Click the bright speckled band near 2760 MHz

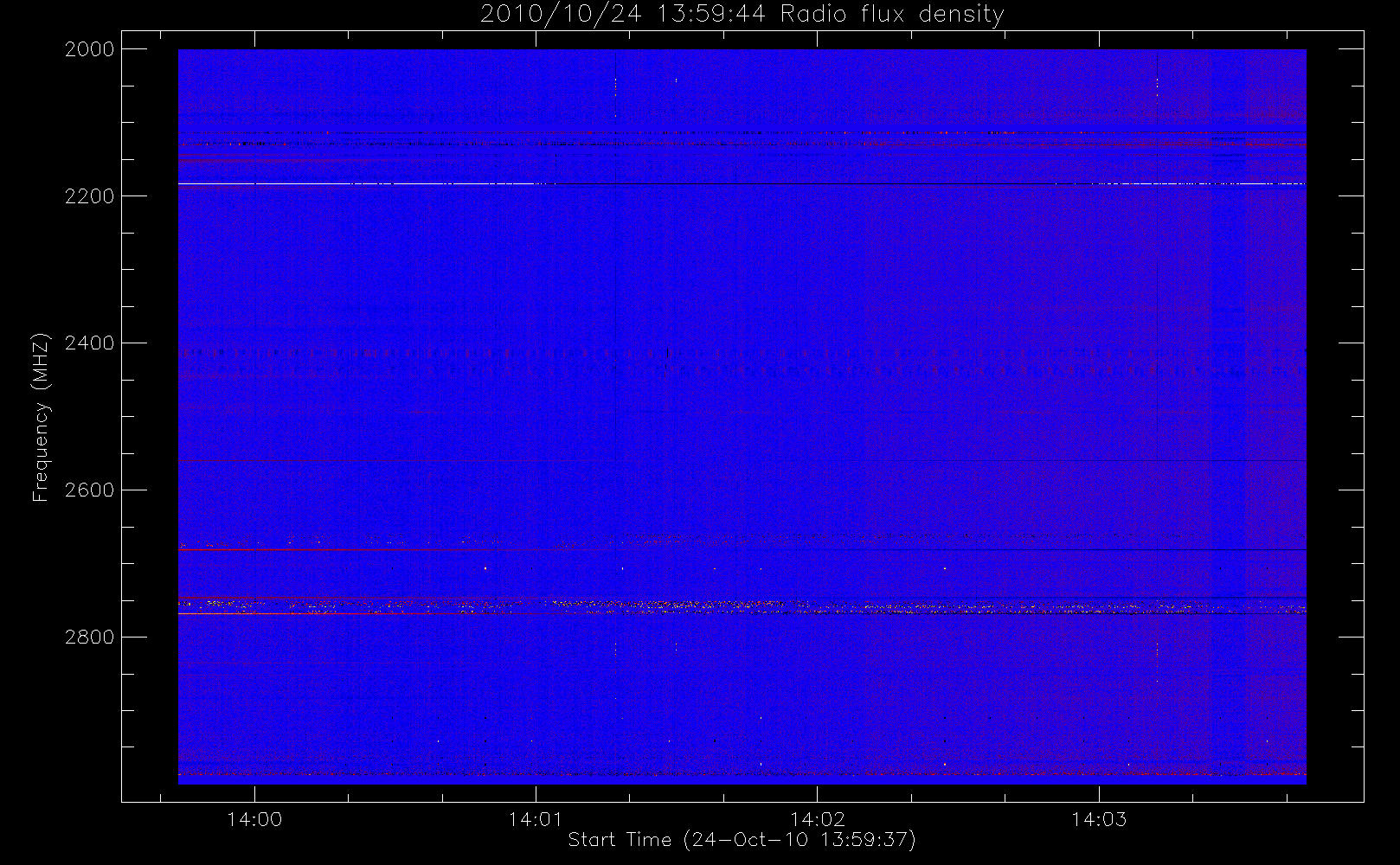click(742, 606)
